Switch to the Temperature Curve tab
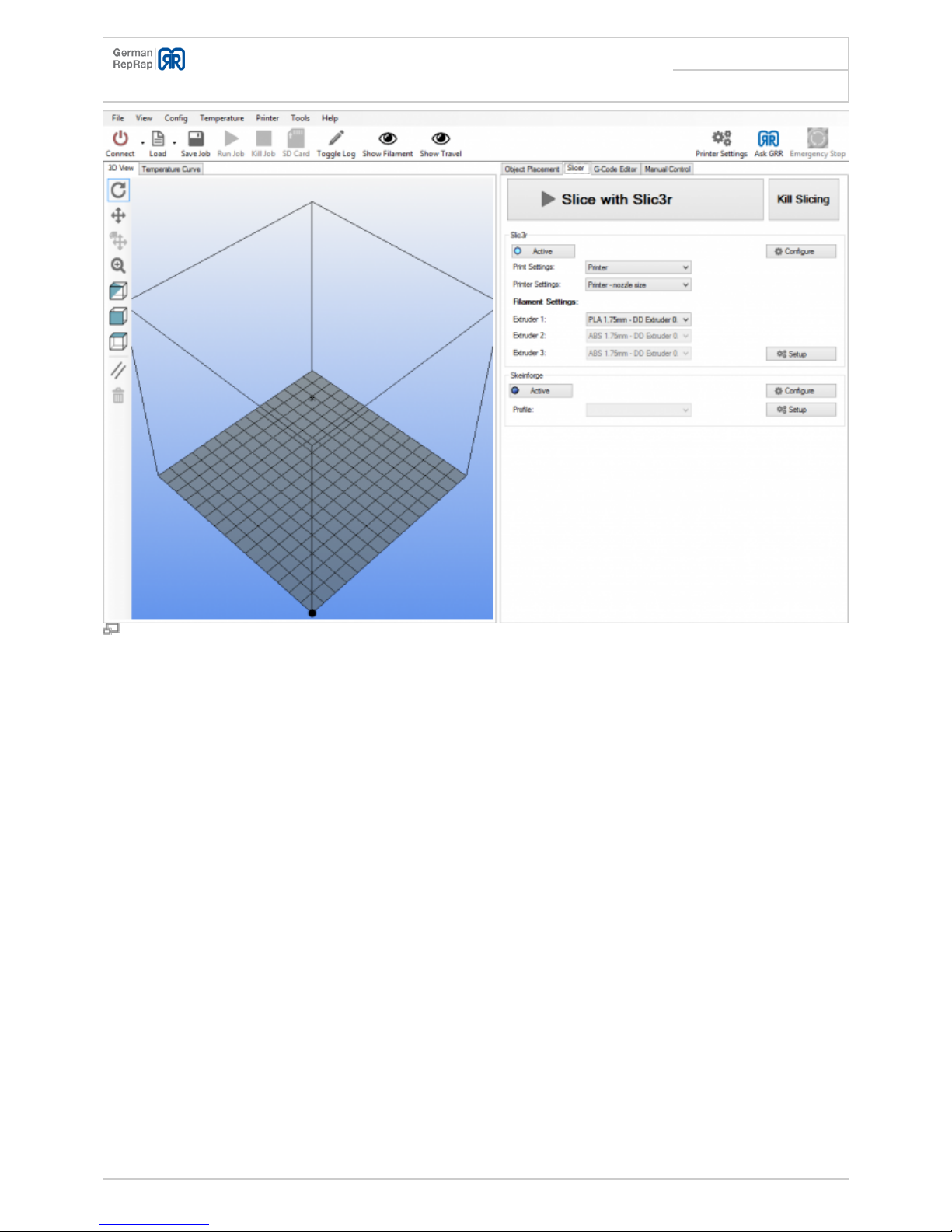This screenshot has height=1232, width=952. click(x=171, y=169)
